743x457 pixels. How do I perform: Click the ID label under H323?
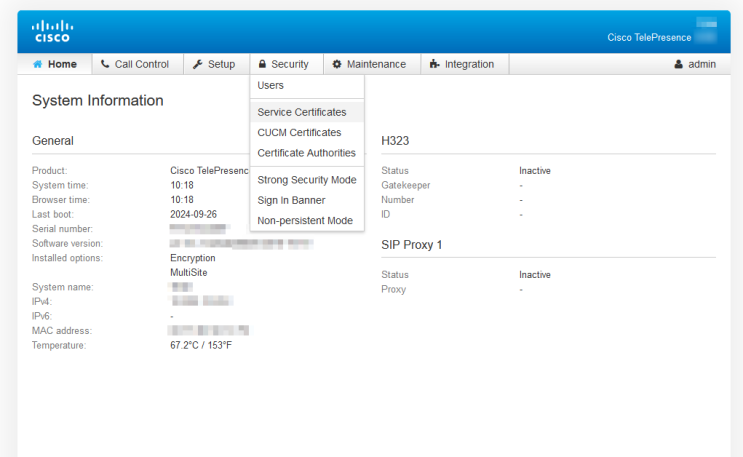pyautogui.click(x=386, y=214)
